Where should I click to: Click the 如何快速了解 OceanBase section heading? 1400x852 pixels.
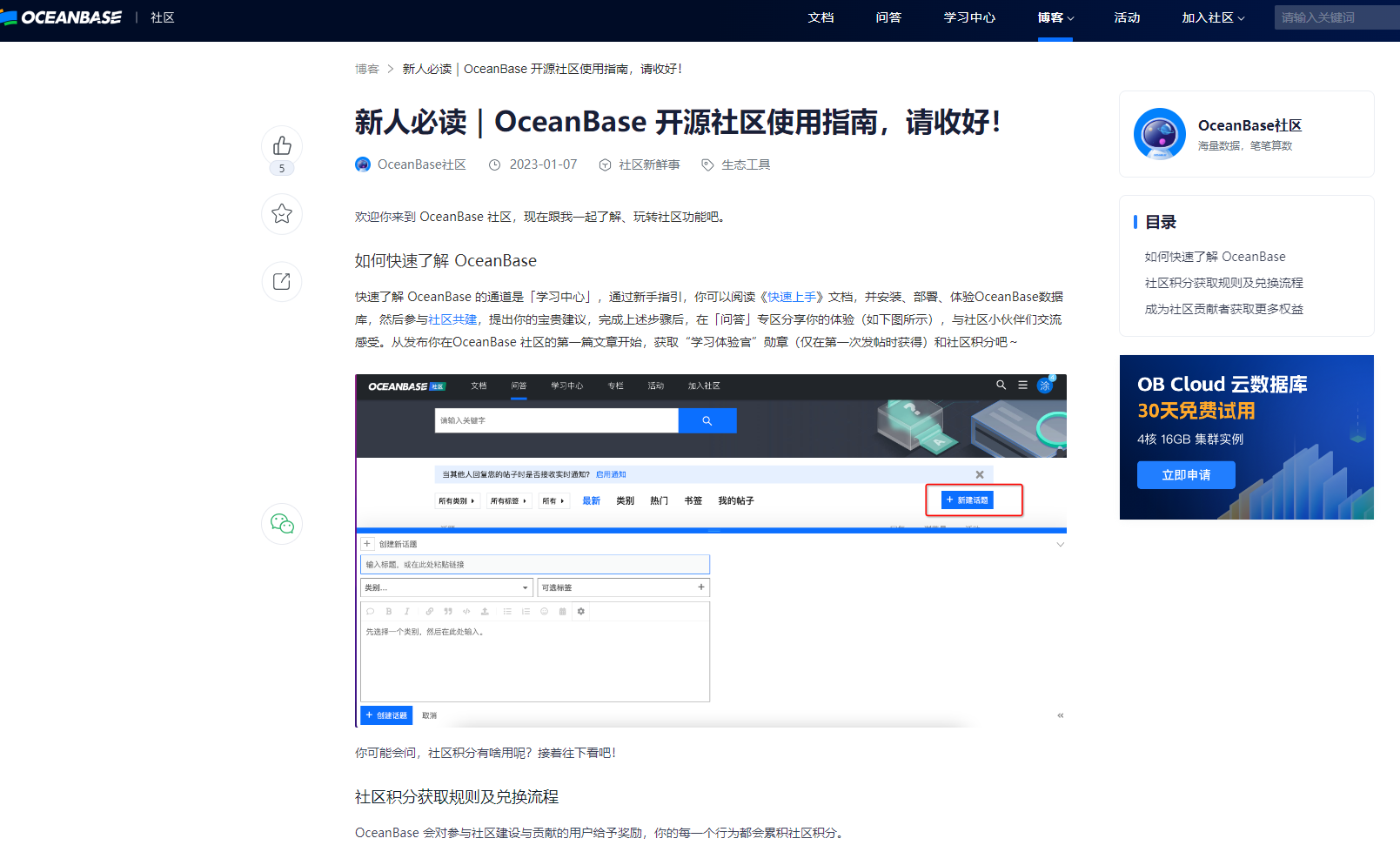[445, 261]
